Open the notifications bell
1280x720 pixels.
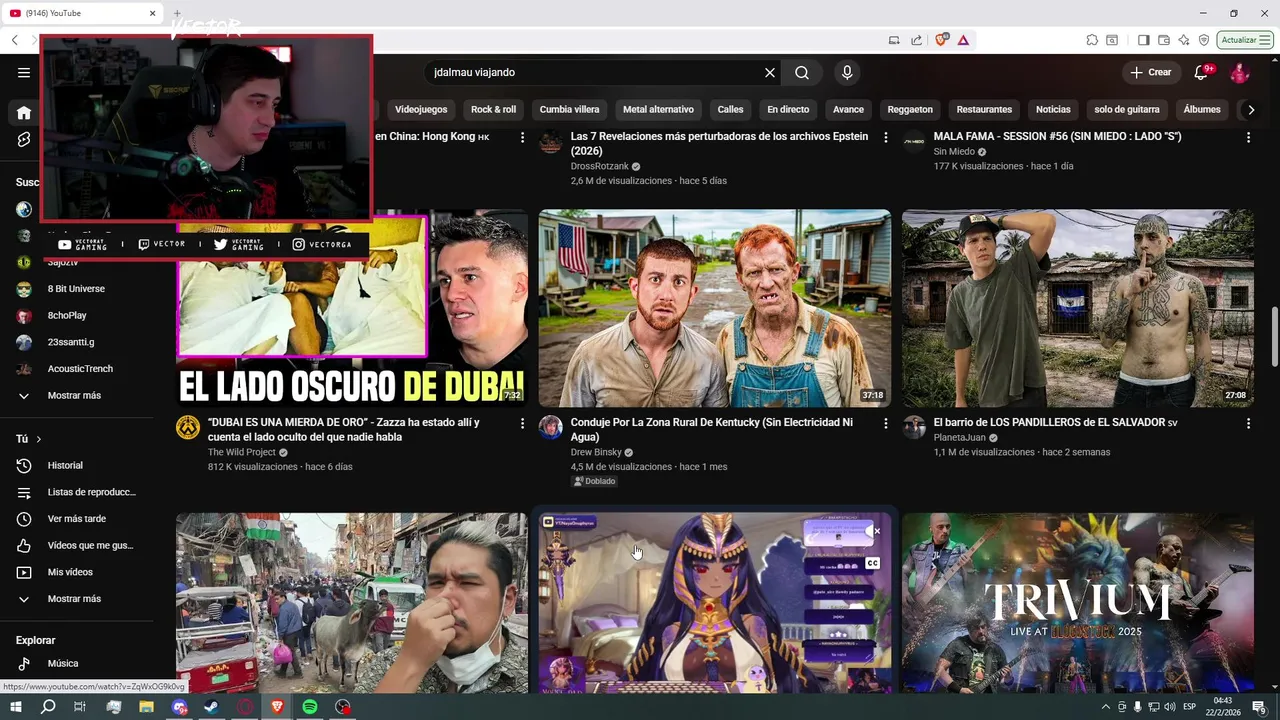[1203, 72]
